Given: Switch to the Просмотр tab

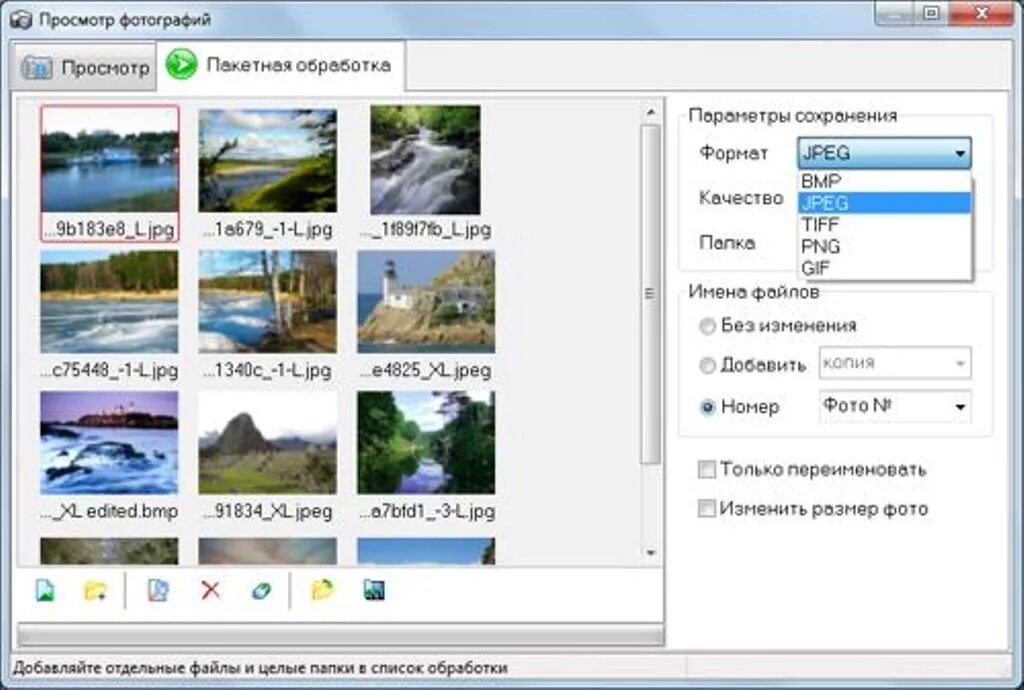Looking at the screenshot, I should [x=85, y=68].
